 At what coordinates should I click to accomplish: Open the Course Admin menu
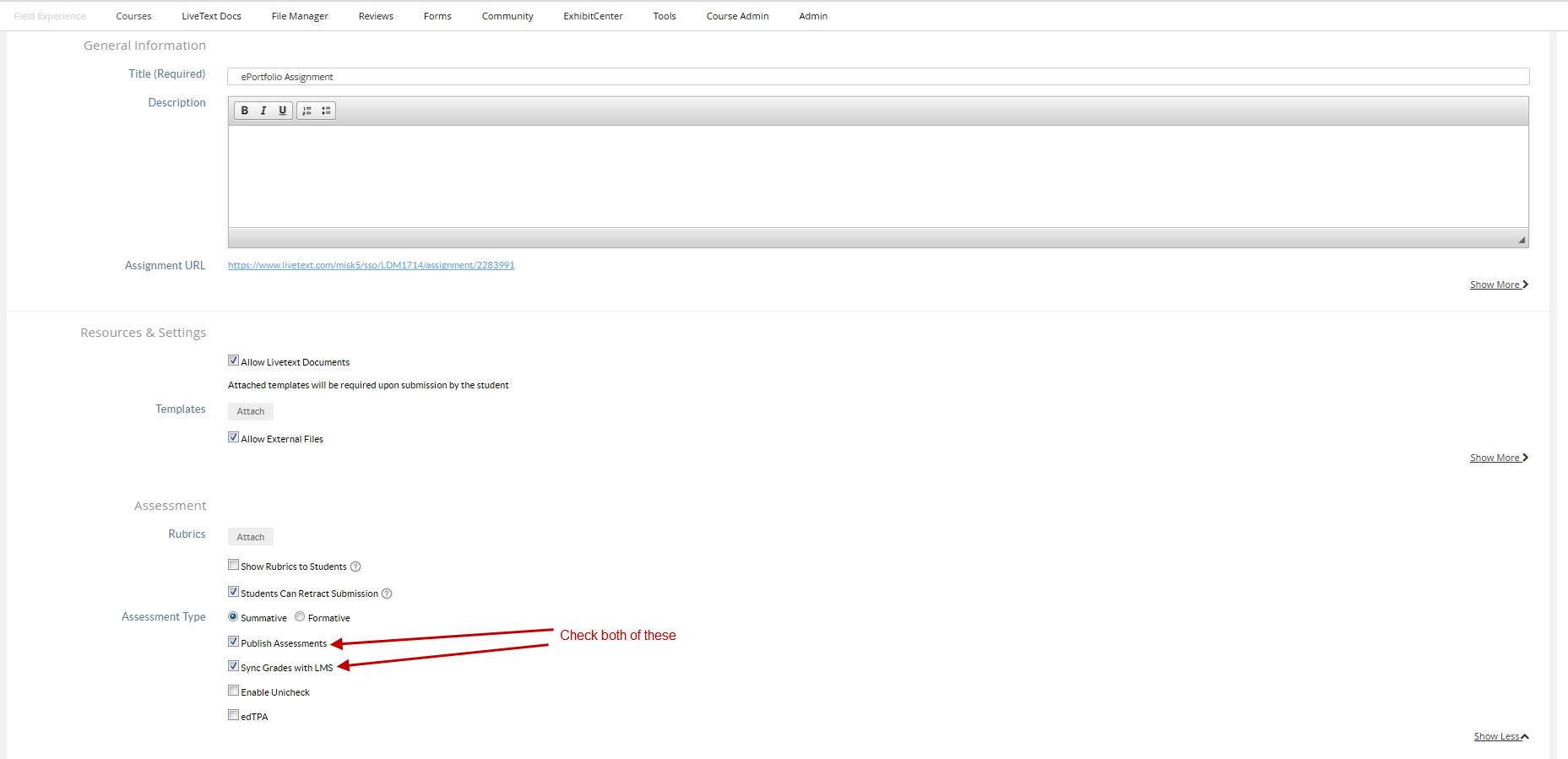pyautogui.click(x=737, y=16)
